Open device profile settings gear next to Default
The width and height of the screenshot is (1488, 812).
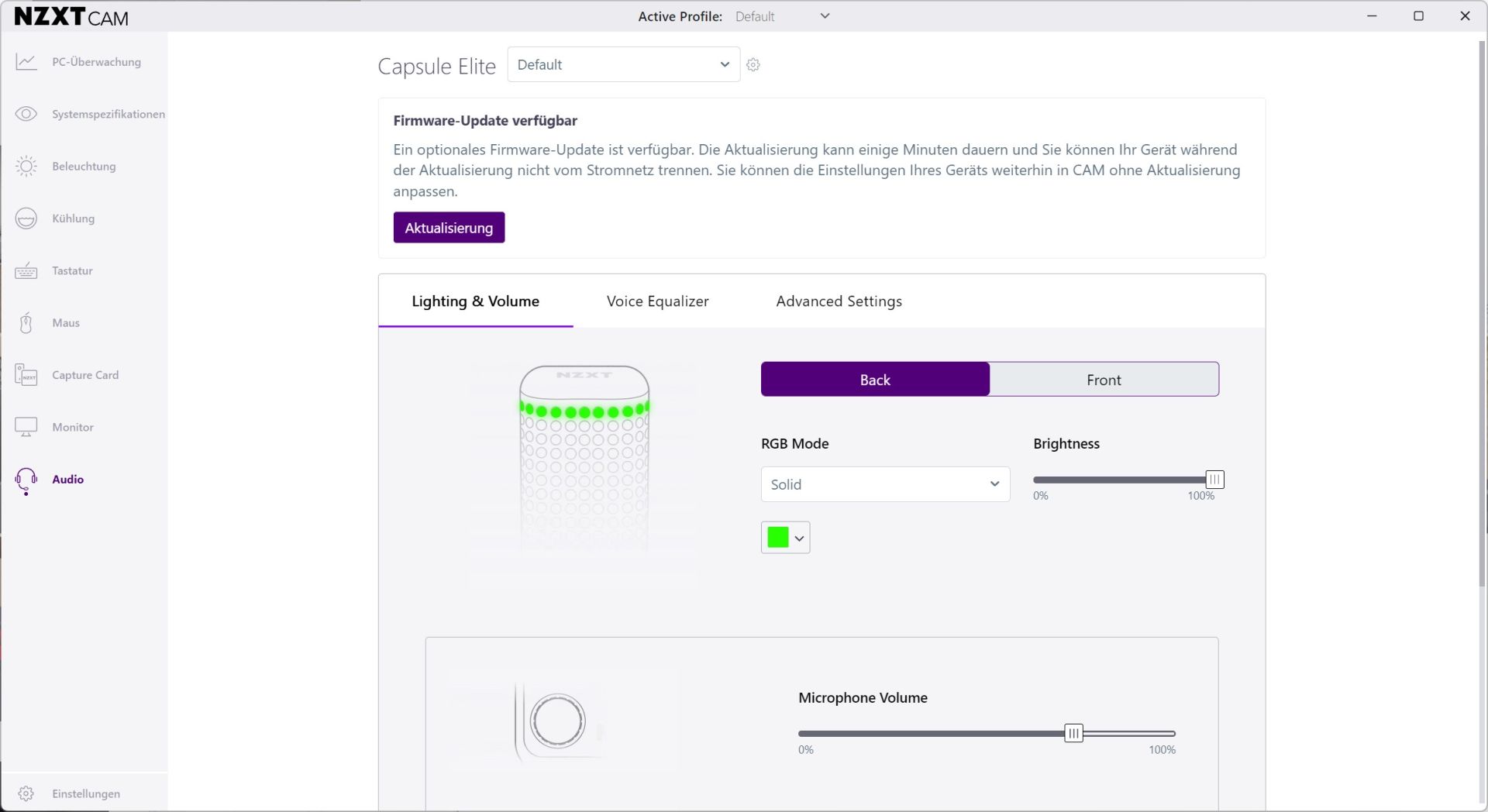[753, 65]
